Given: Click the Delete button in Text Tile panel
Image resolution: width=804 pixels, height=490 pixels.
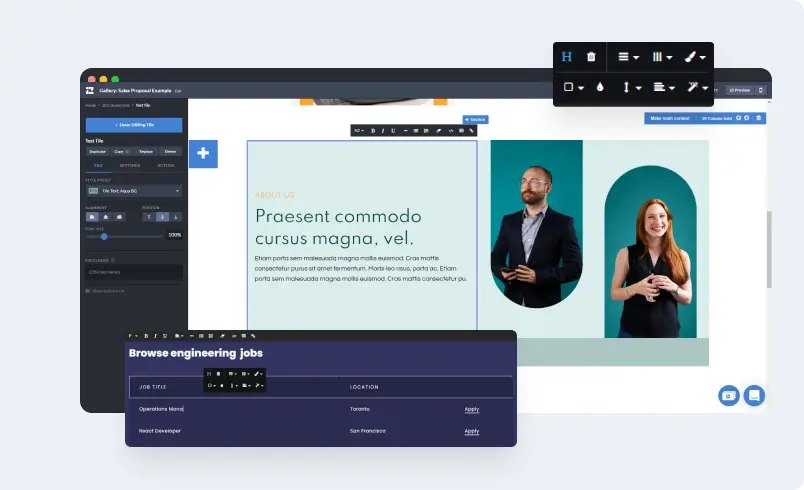Looking at the screenshot, I should tap(170, 152).
